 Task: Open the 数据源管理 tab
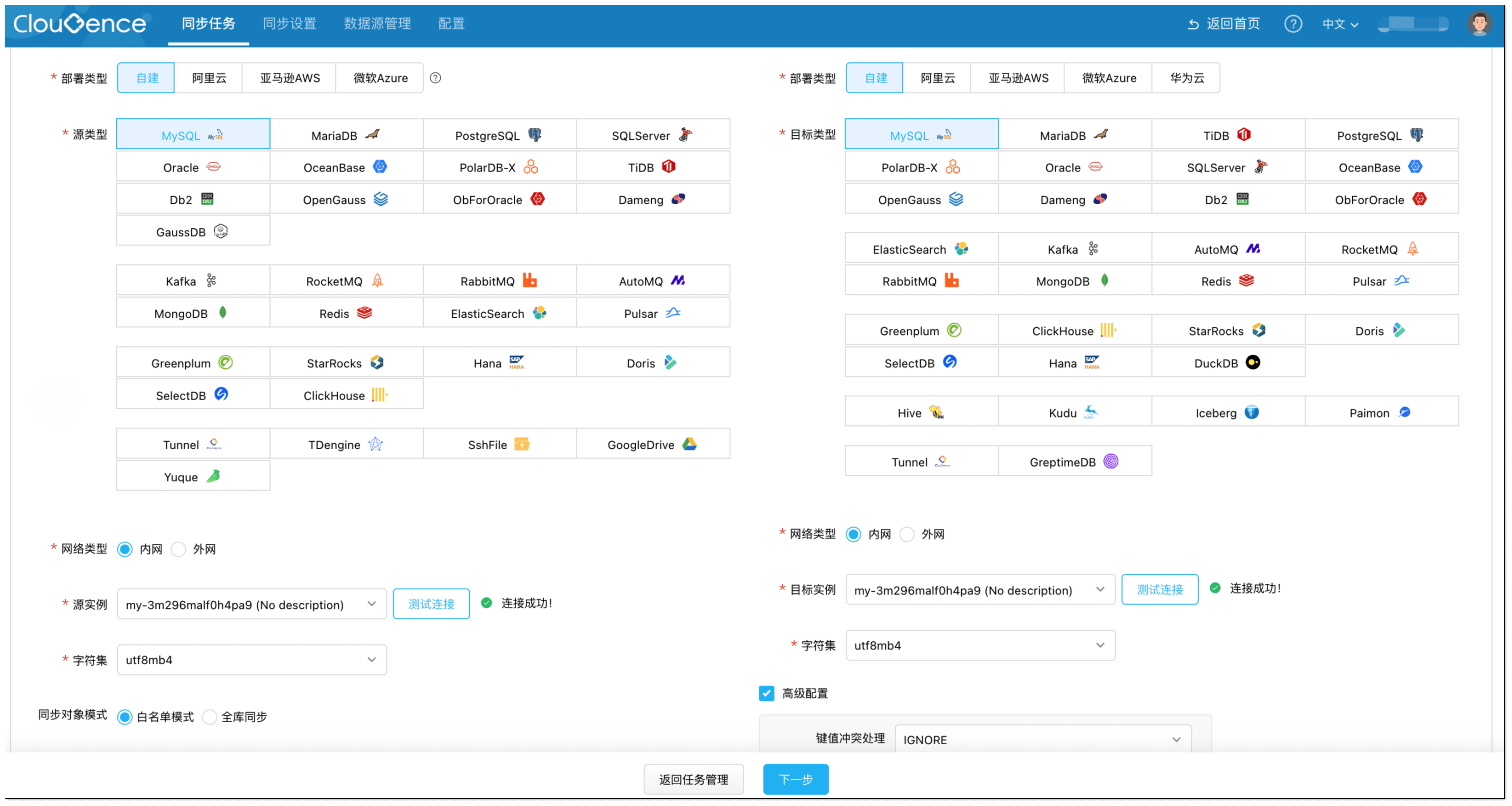point(377,23)
